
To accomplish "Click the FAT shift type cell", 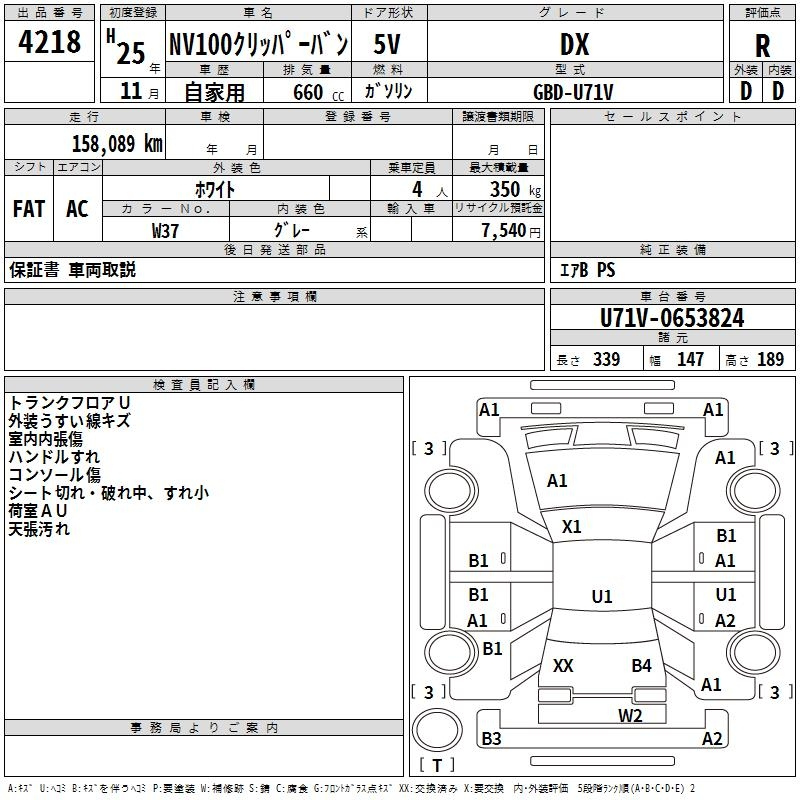I will click(28, 208).
